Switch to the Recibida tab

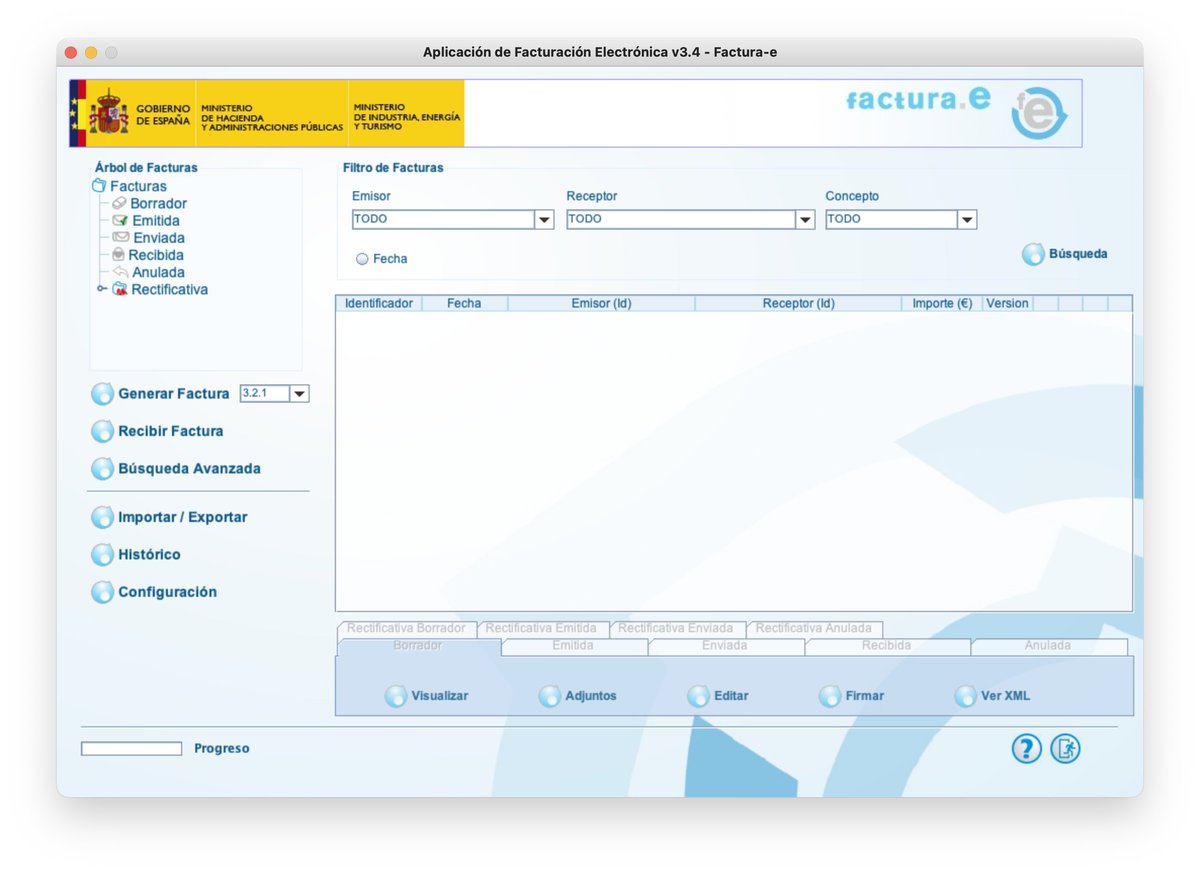coord(886,646)
